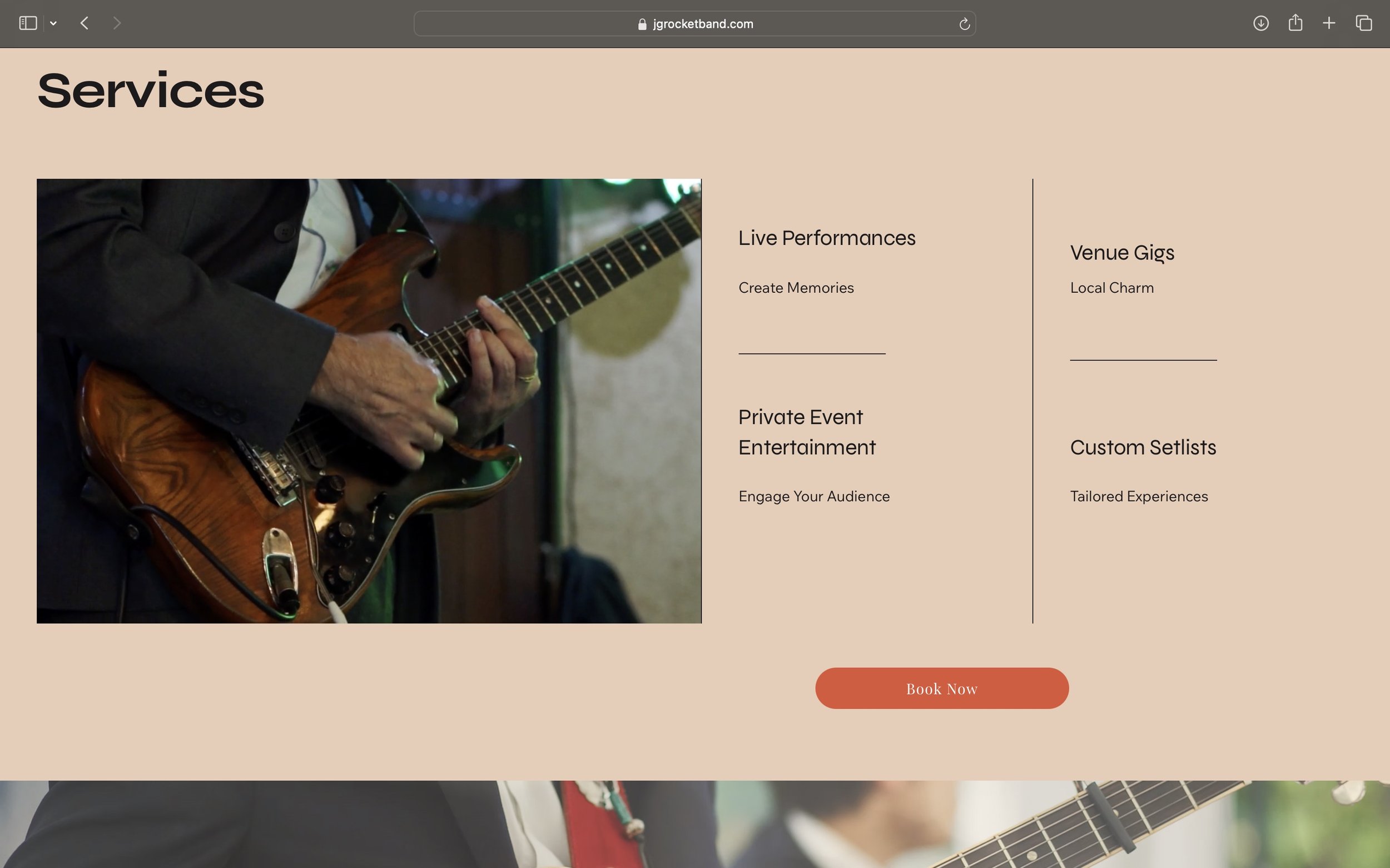Open the Downloads icon in toolbar
The width and height of the screenshot is (1390, 868).
click(1260, 23)
